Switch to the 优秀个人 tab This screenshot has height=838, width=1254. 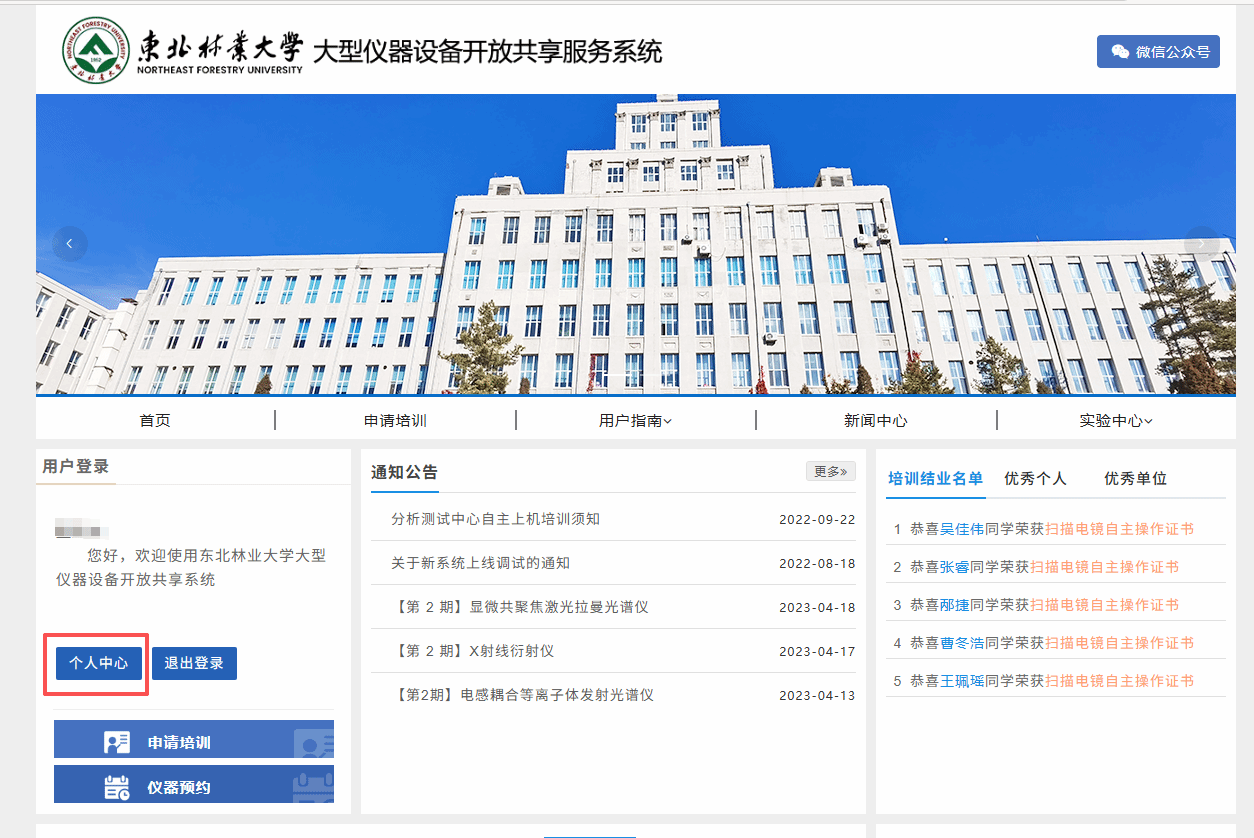(1035, 479)
